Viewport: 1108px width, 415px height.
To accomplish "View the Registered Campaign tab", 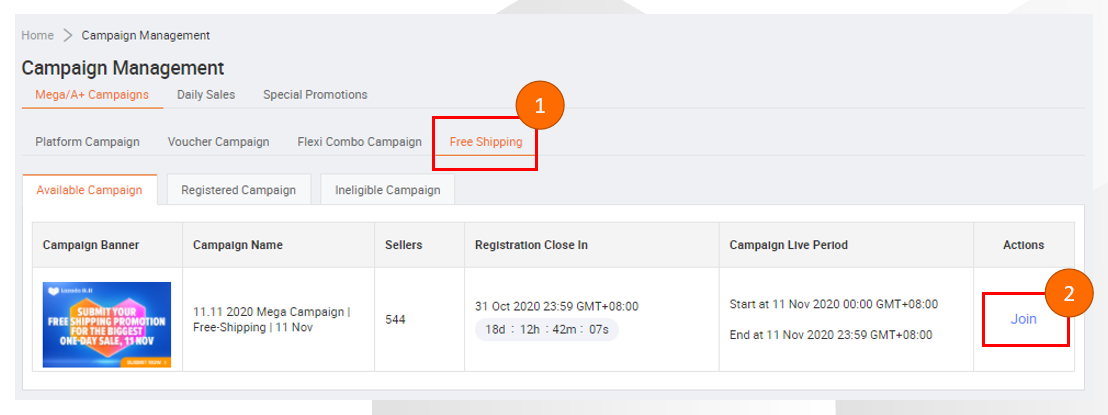I will [238, 190].
